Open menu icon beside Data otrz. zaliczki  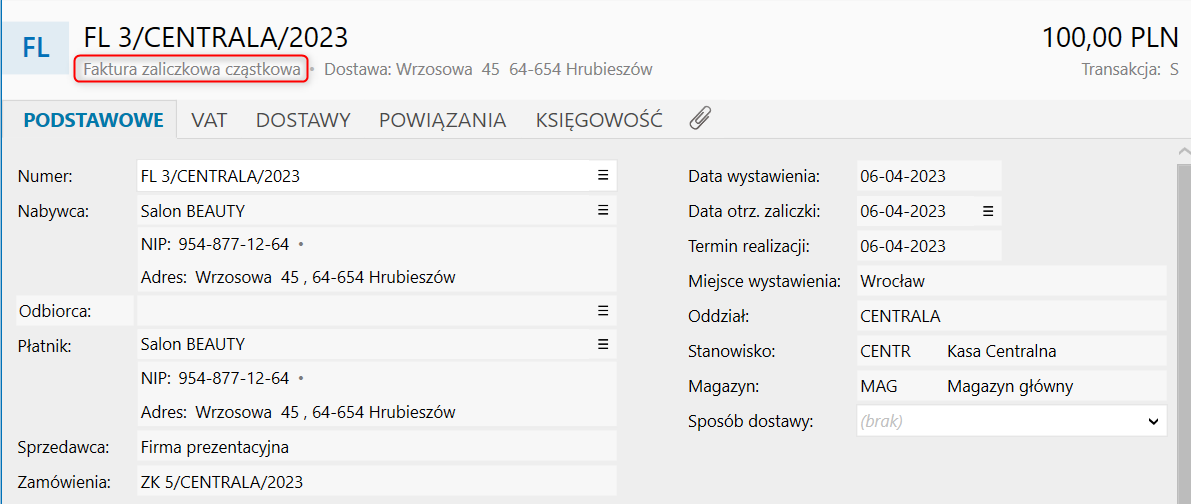pos(987,211)
